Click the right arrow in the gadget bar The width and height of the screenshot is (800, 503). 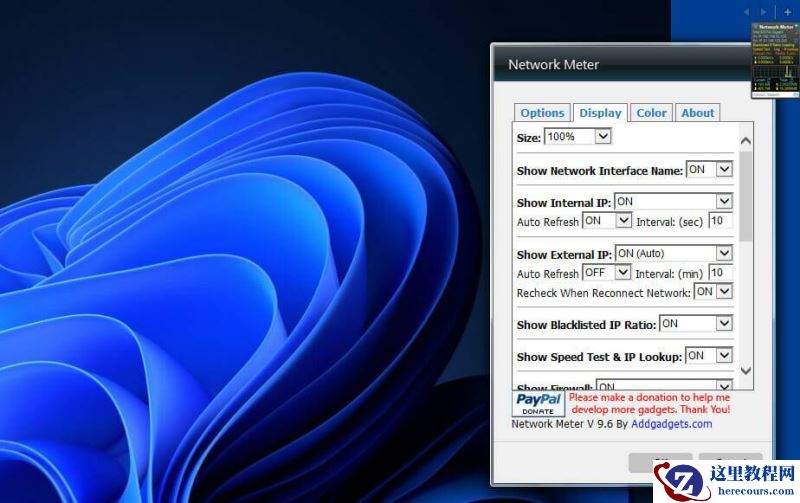763,12
